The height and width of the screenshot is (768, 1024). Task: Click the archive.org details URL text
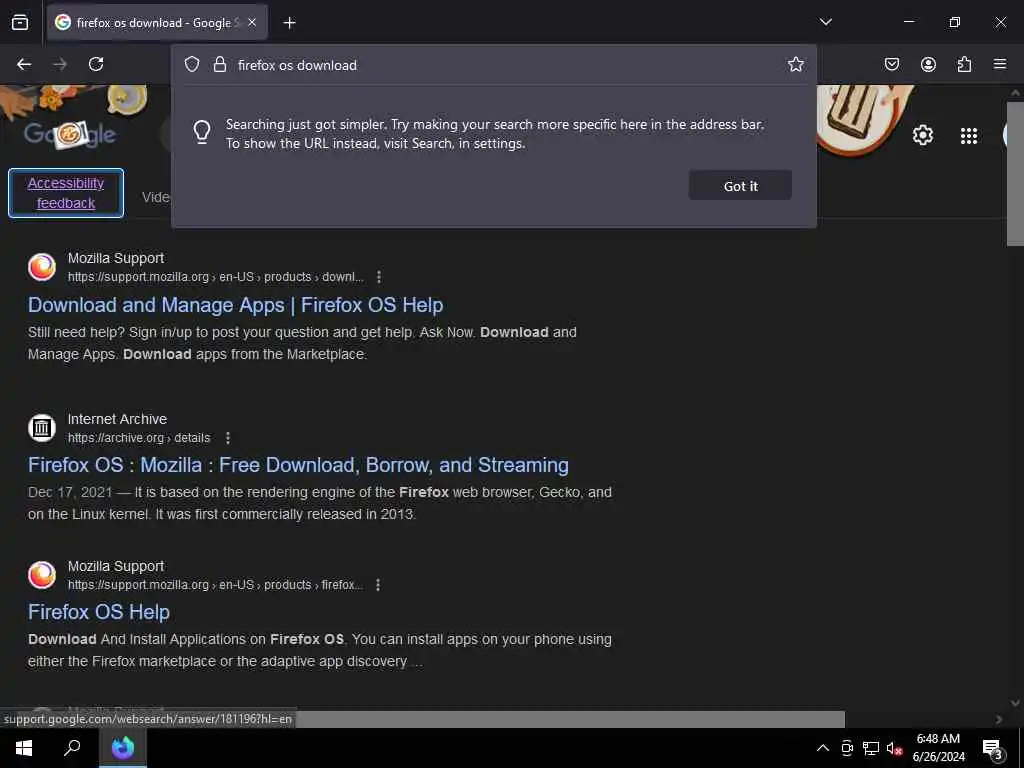pos(139,438)
